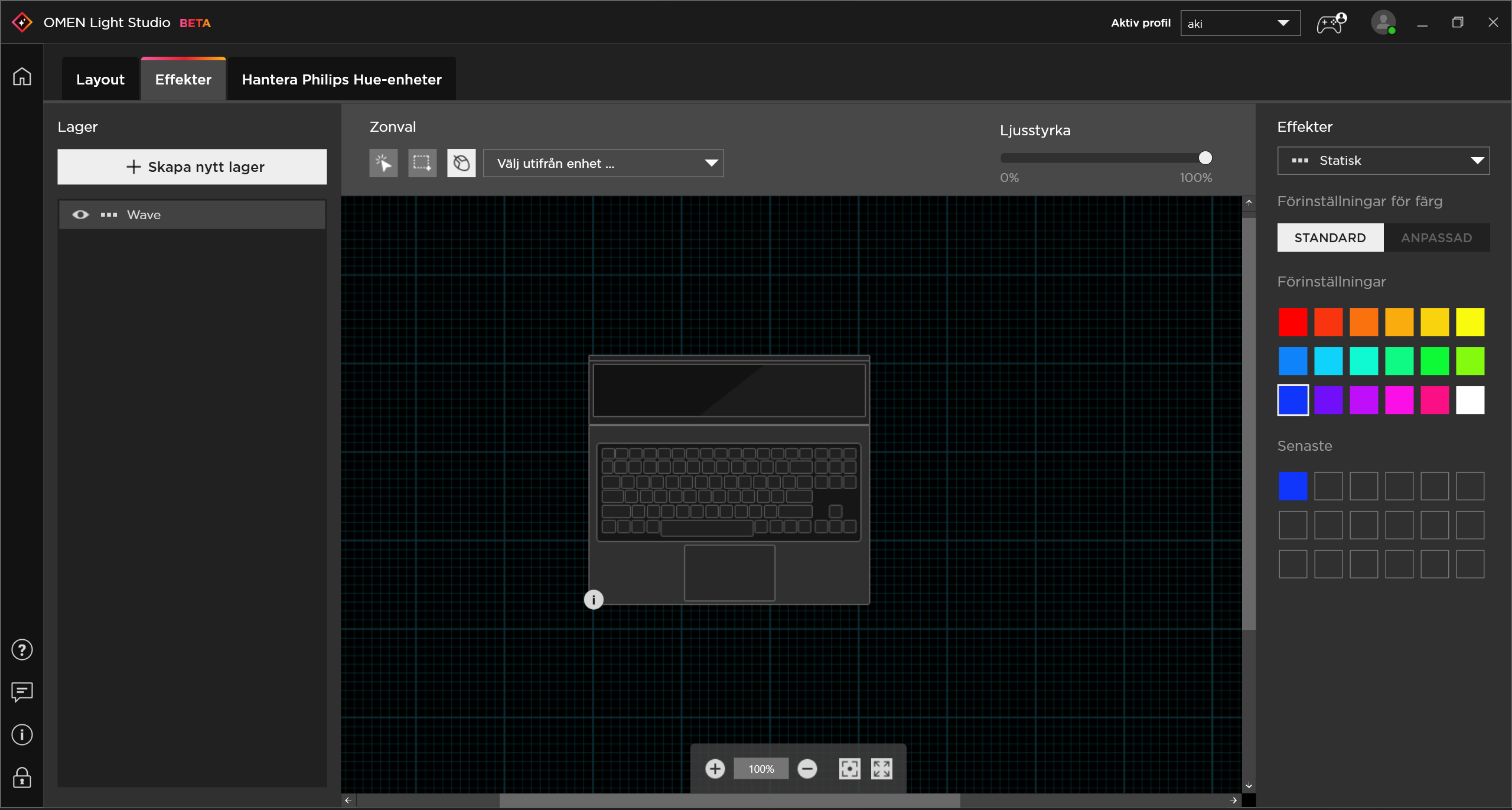Expand the aki active profile dropdown
The image size is (1512, 810).
(x=1283, y=22)
